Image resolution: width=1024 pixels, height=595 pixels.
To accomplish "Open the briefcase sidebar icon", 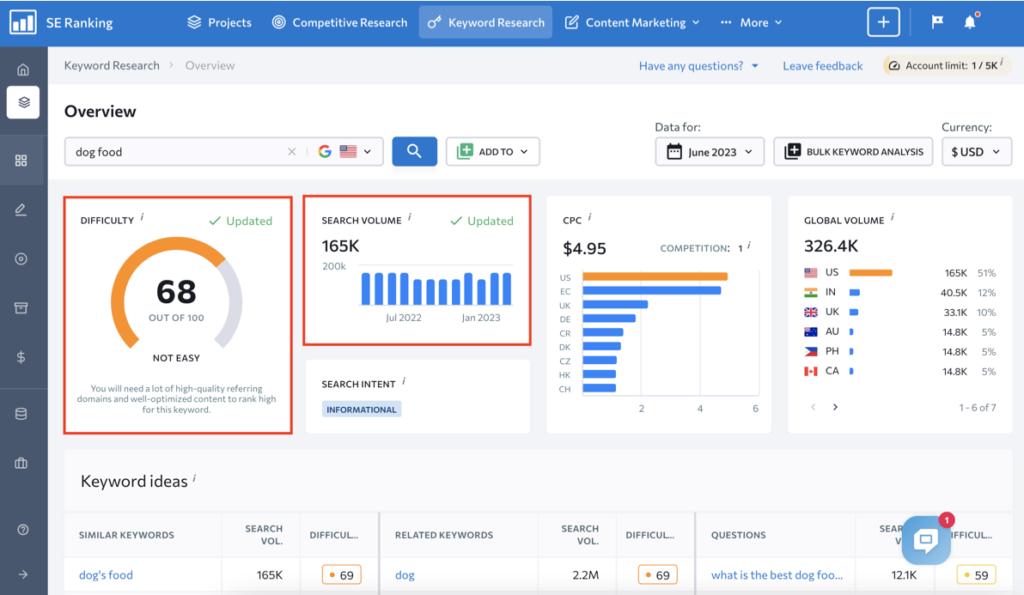I will tap(21, 463).
